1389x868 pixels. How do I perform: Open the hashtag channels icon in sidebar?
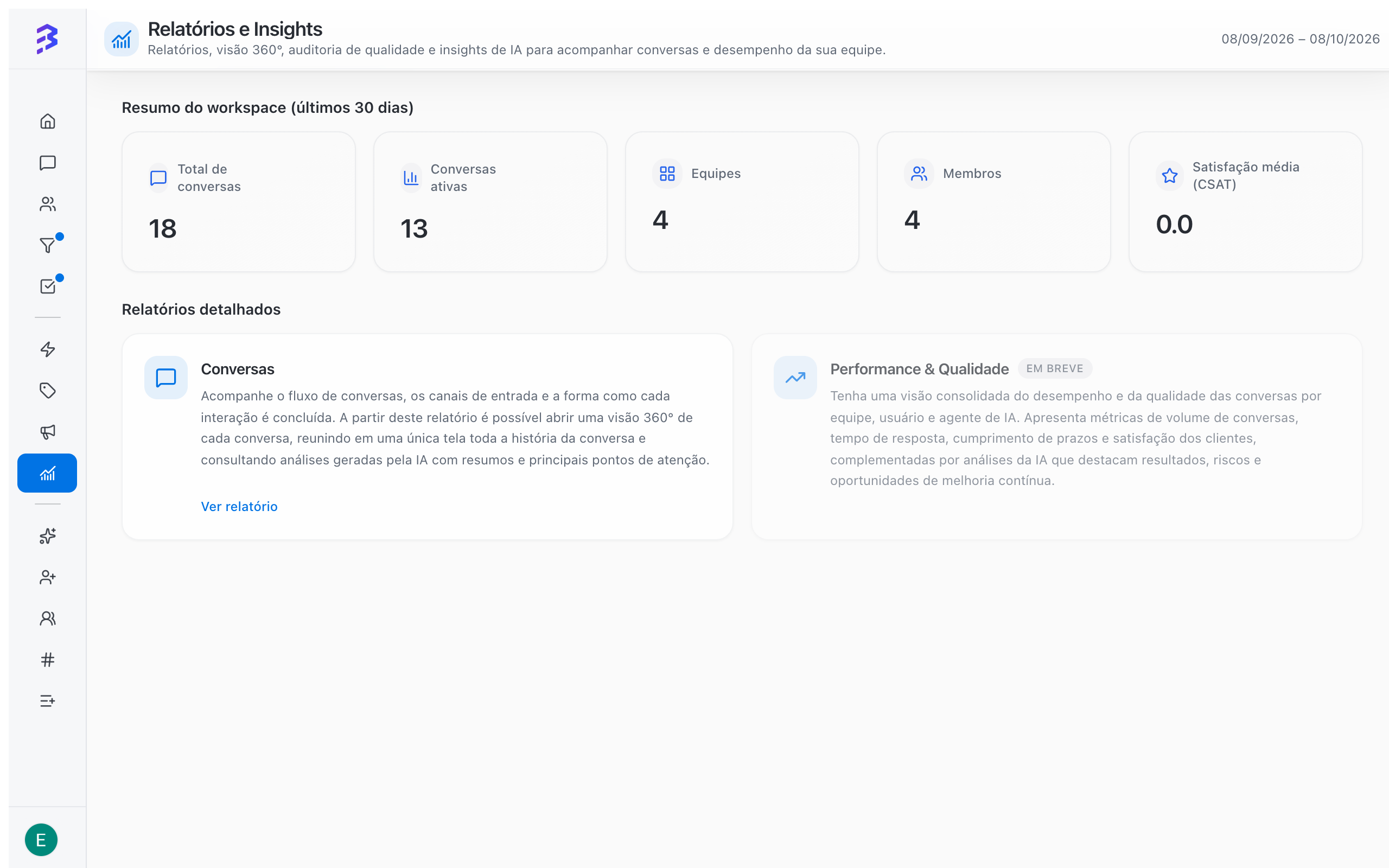pos(48,660)
